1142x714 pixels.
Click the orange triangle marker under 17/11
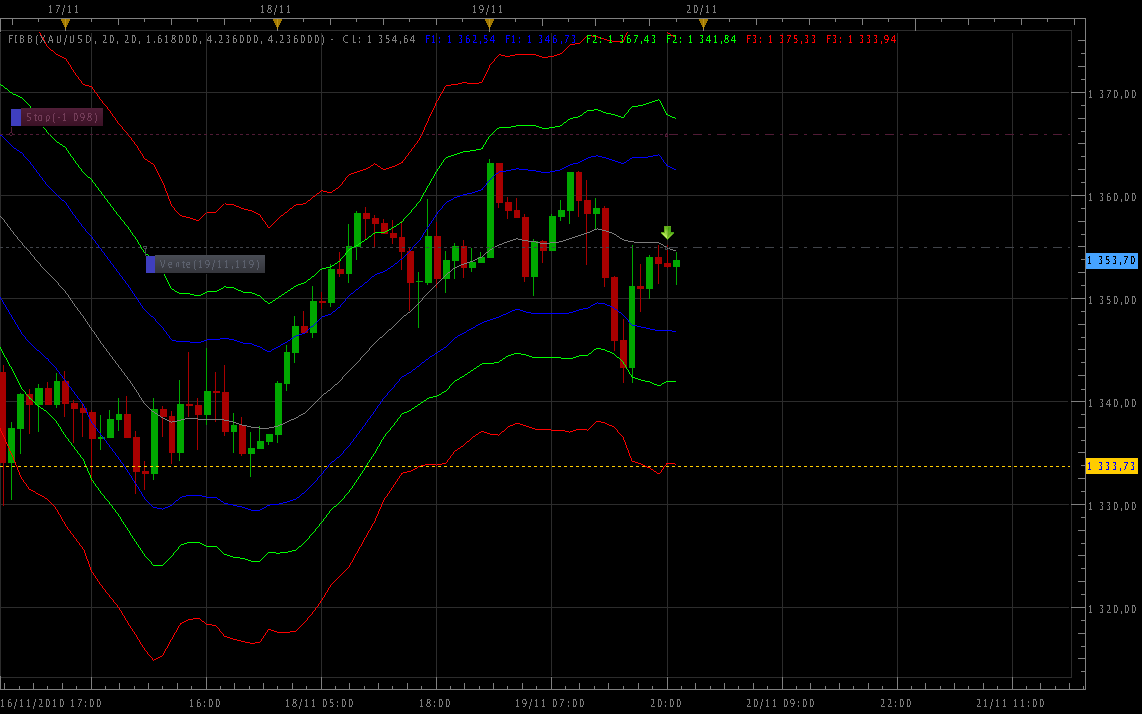65,23
